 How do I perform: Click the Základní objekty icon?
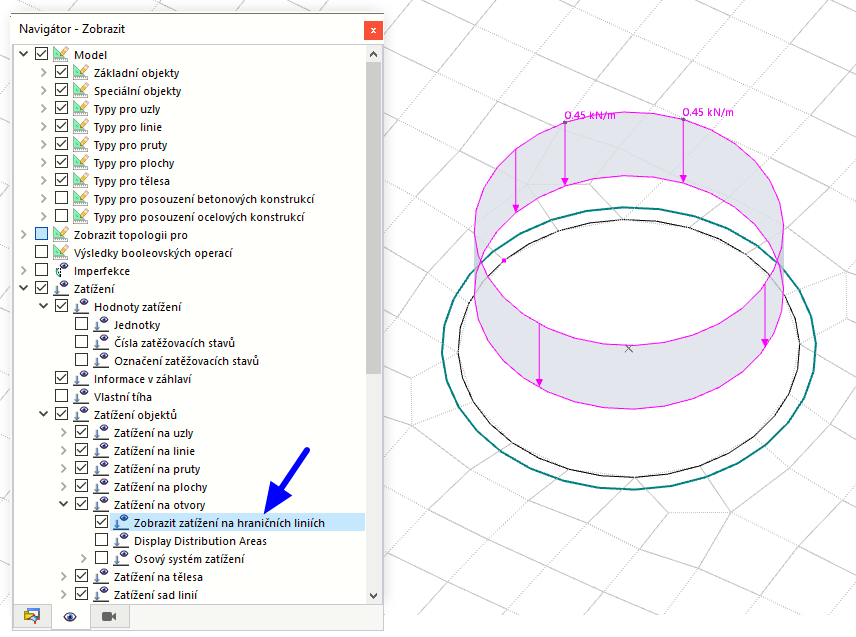pos(81,72)
